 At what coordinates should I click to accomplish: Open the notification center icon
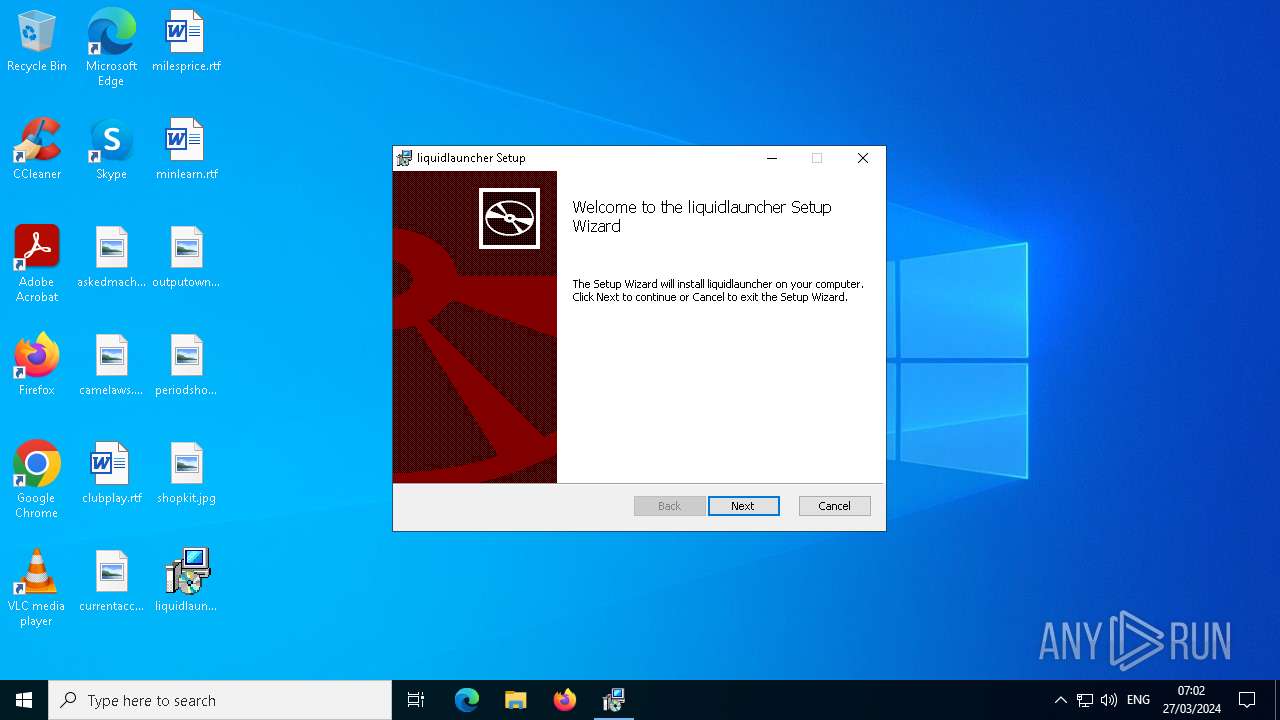click(1247, 700)
